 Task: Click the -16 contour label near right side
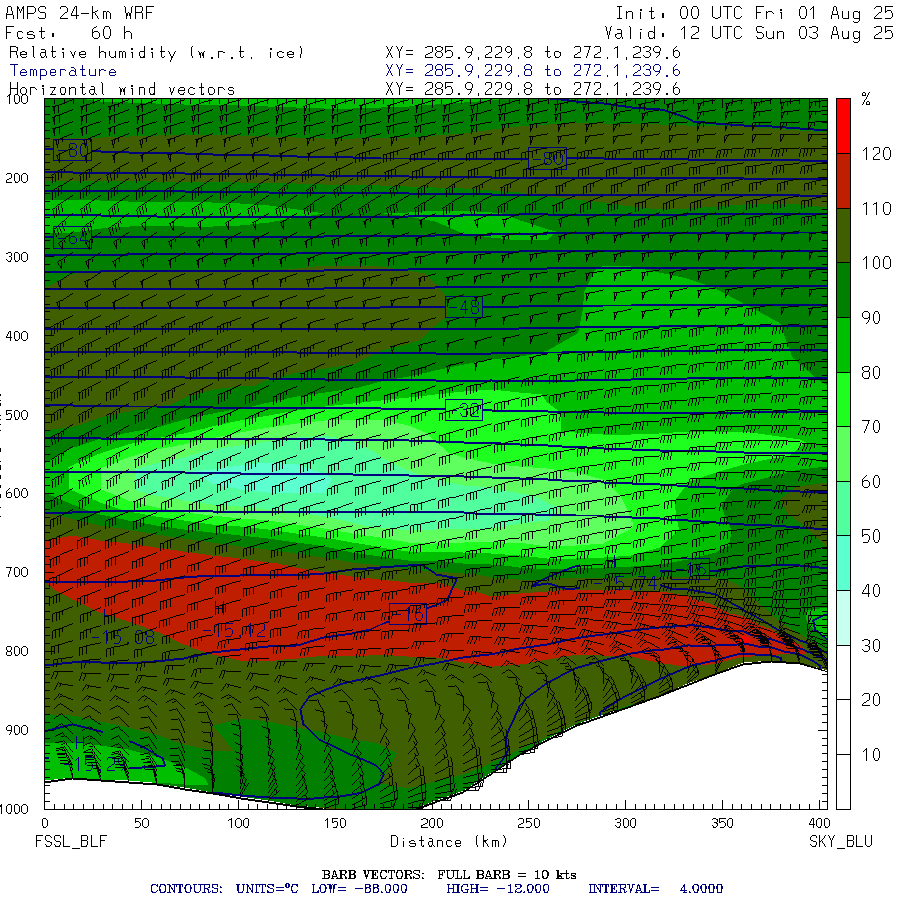[x=690, y=569]
